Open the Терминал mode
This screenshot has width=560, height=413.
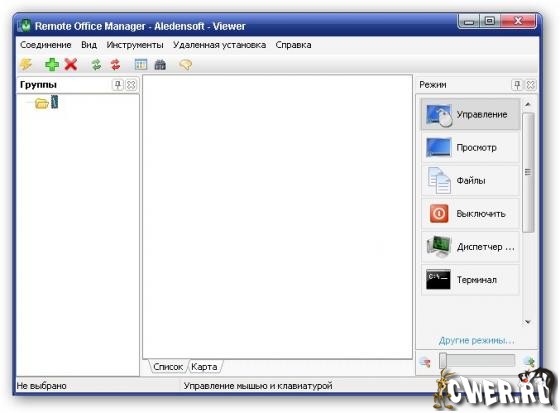coord(470,280)
